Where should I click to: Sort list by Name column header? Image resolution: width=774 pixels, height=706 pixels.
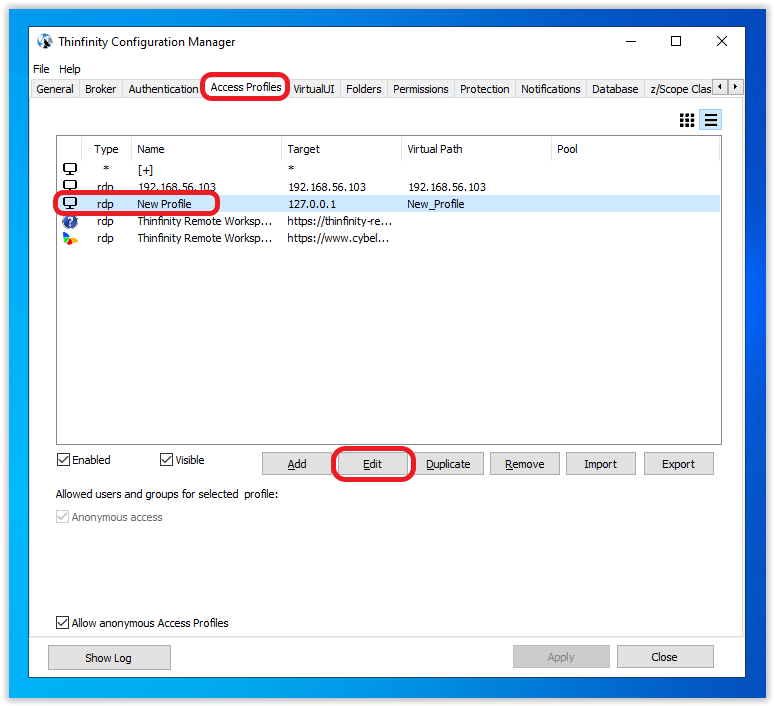click(x=206, y=149)
